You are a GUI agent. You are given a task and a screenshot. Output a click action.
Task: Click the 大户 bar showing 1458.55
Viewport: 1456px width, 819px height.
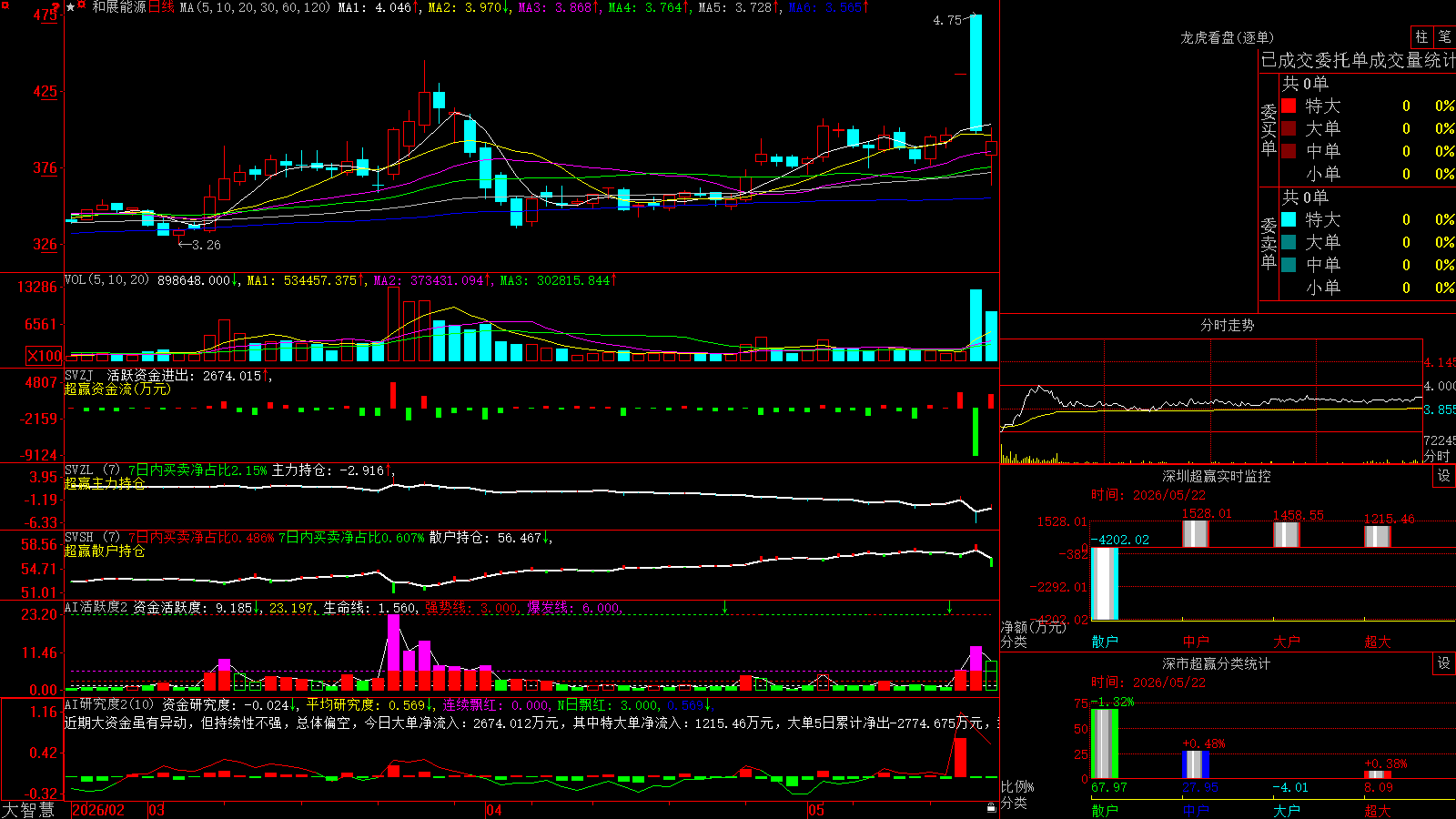[1286, 535]
